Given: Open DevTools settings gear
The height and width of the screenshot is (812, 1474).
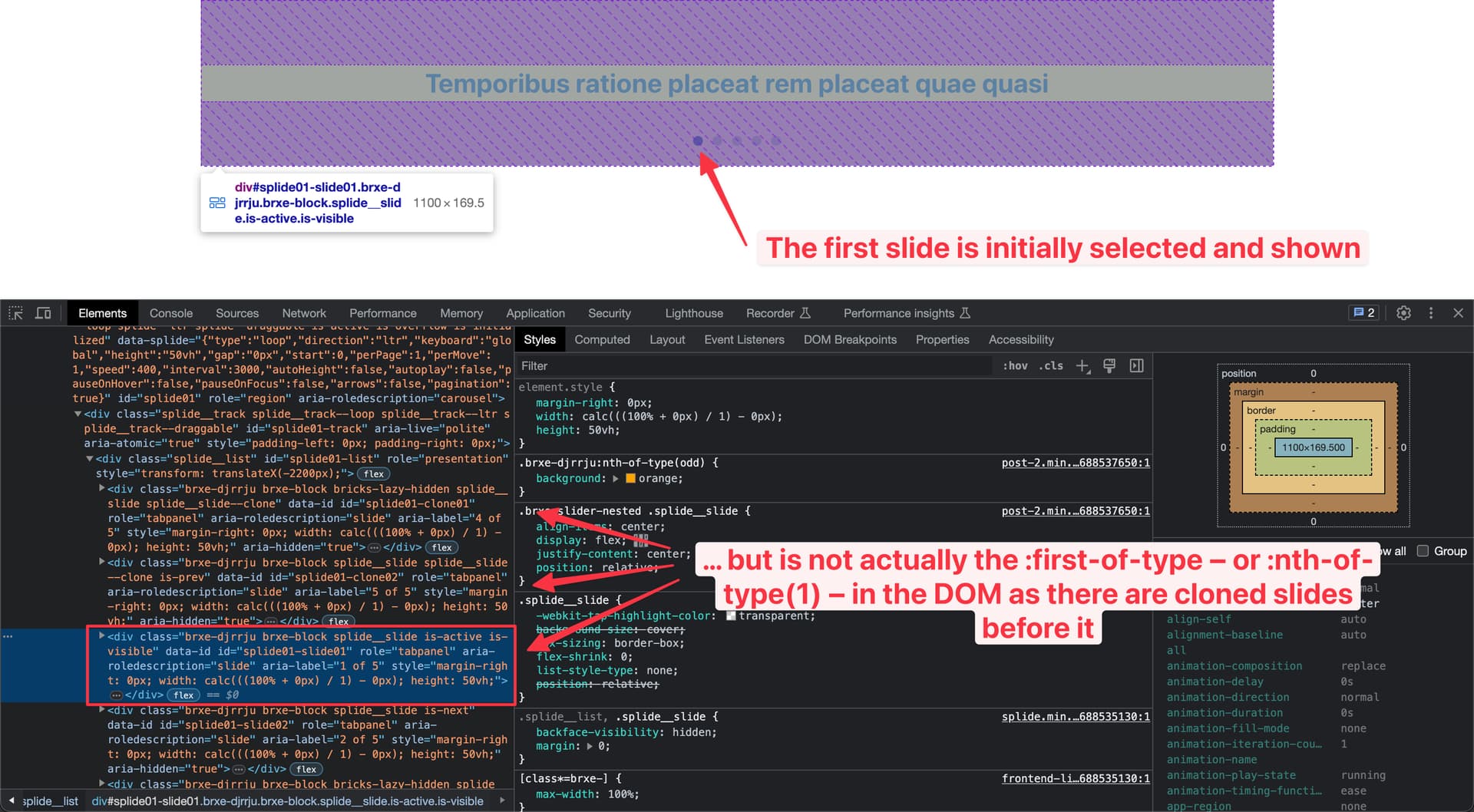Looking at the screenshot, I should click(x=1403, y=313).
